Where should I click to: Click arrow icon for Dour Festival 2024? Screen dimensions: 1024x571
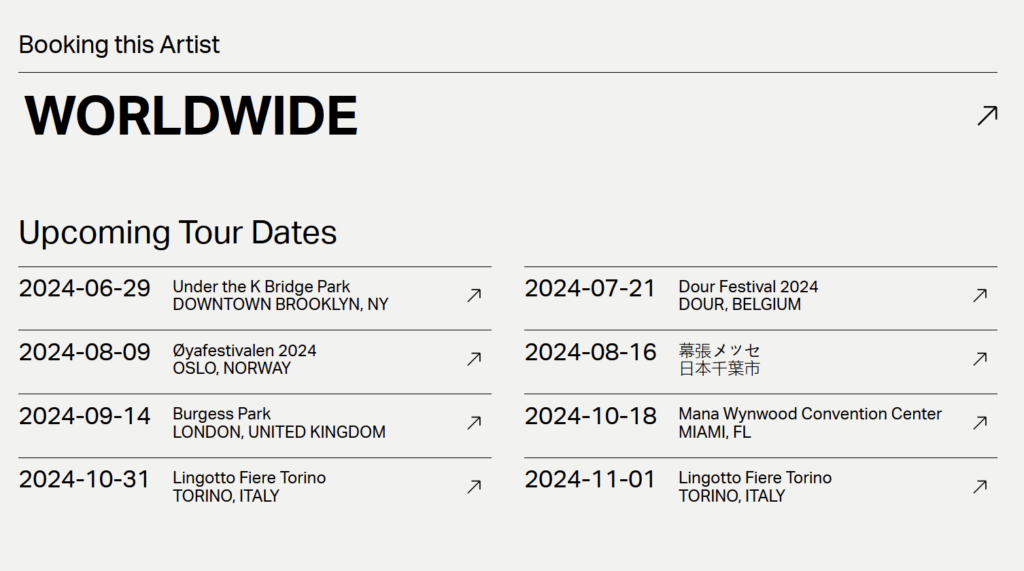[x=980, y=295]
